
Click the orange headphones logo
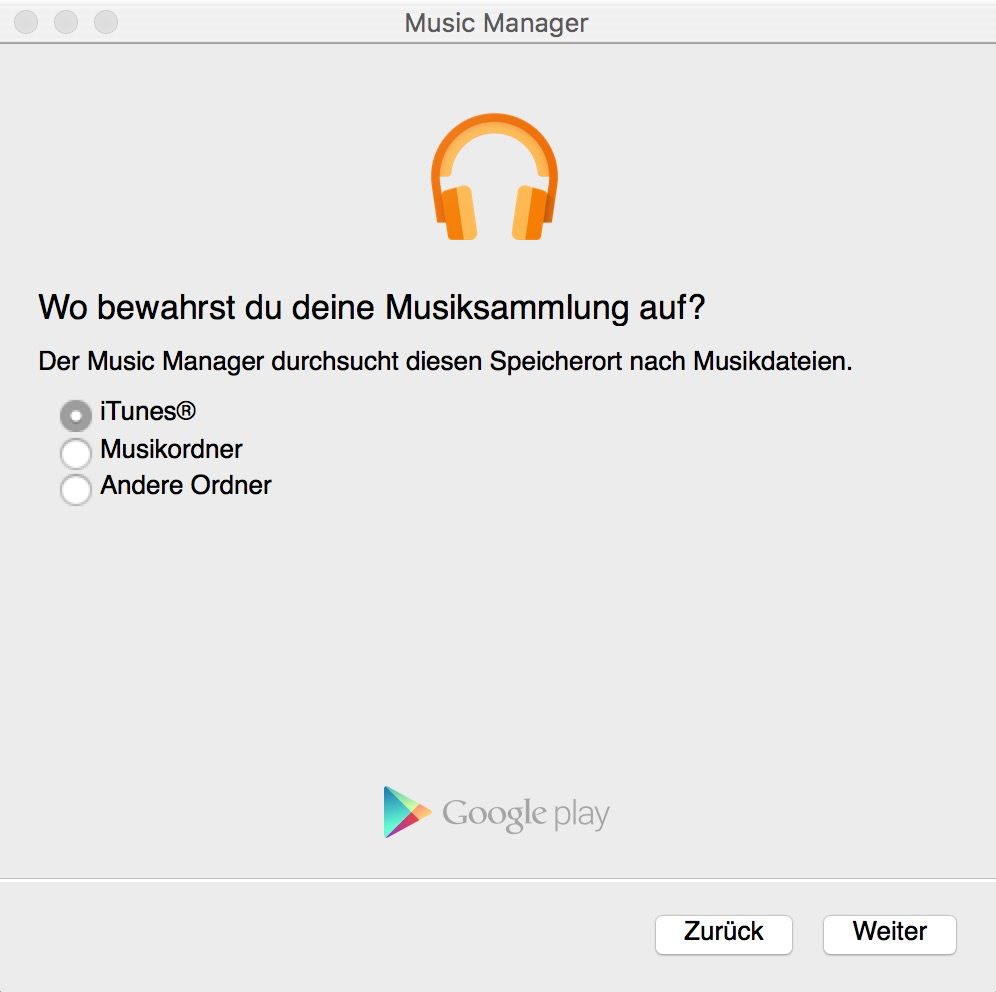[x=494, y=179]
